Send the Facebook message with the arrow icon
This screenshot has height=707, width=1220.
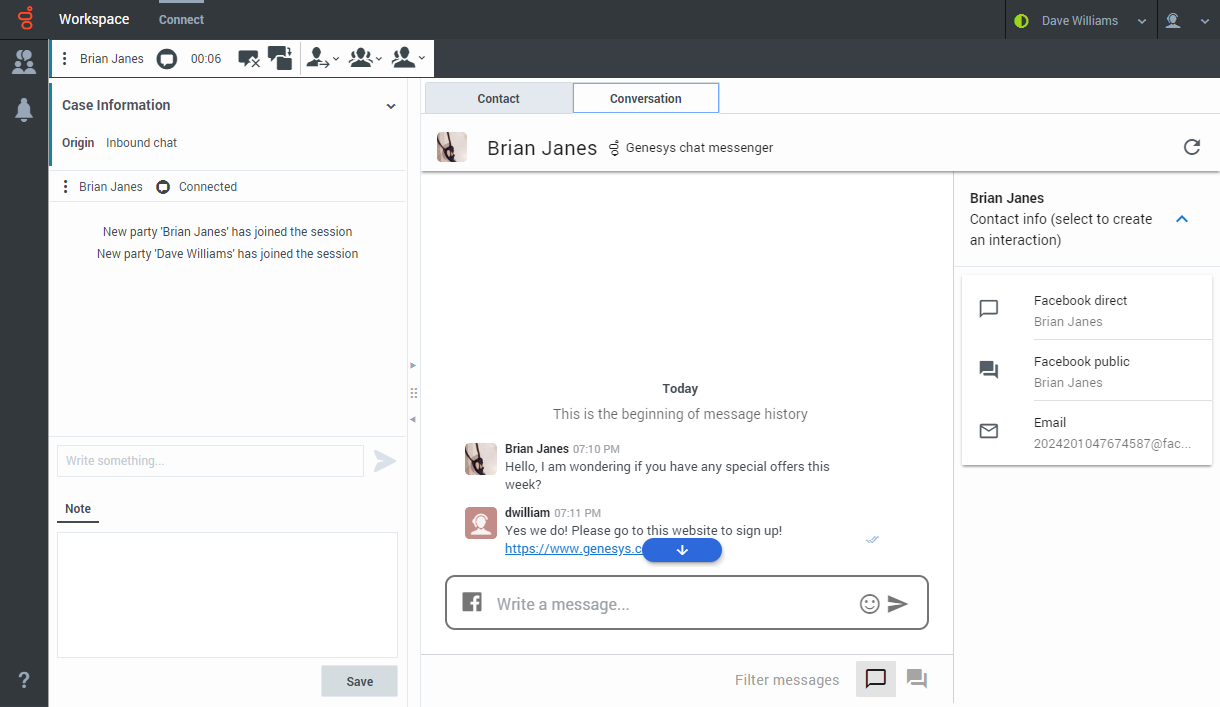pos(898,604)
